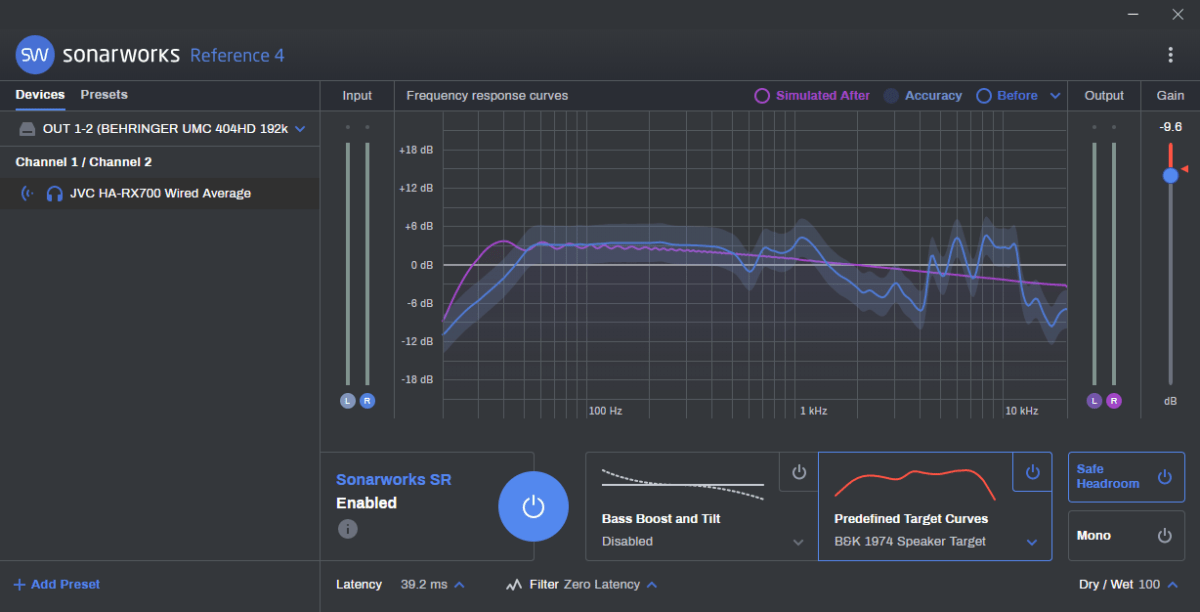Close the Reference 4 window
1200x612 pixels.
click(x=1177, y=14)
